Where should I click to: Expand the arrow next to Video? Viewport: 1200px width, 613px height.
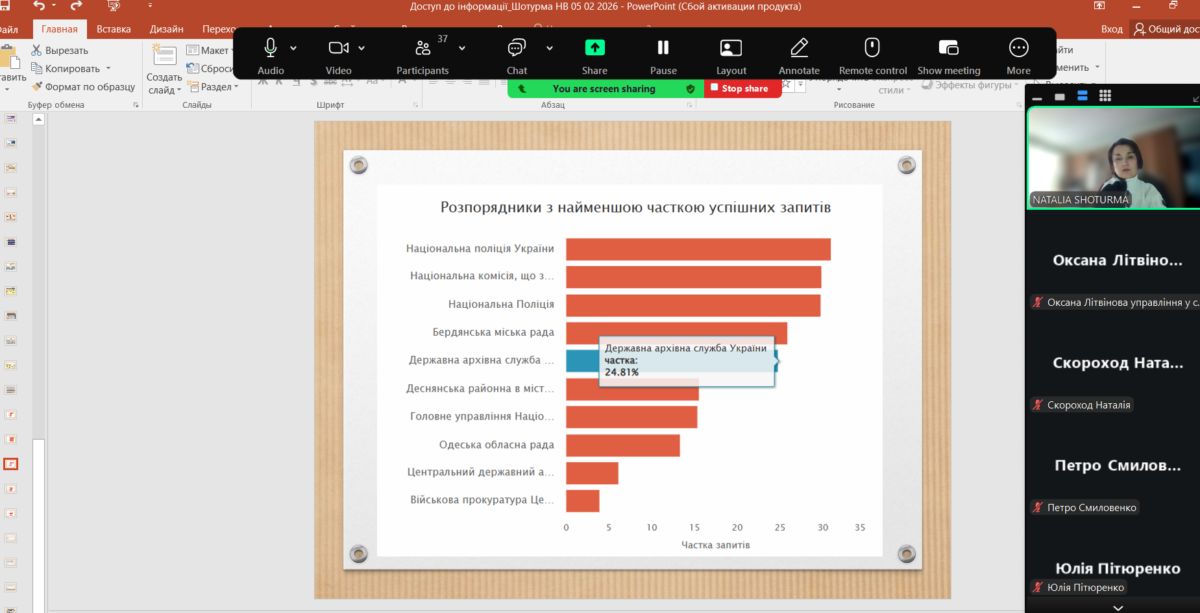pyautogui.click(x=361, y=48)
